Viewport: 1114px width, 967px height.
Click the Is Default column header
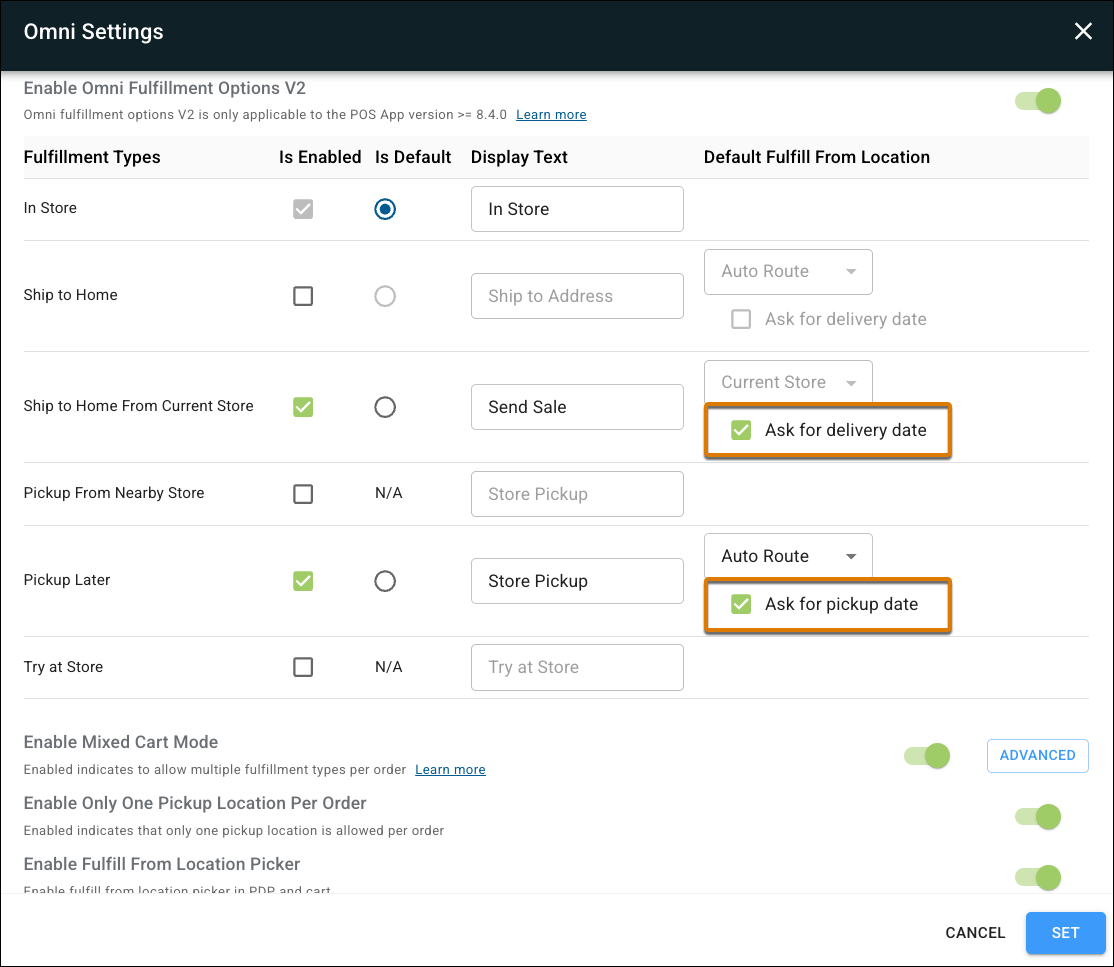click(x=413, y=157)
